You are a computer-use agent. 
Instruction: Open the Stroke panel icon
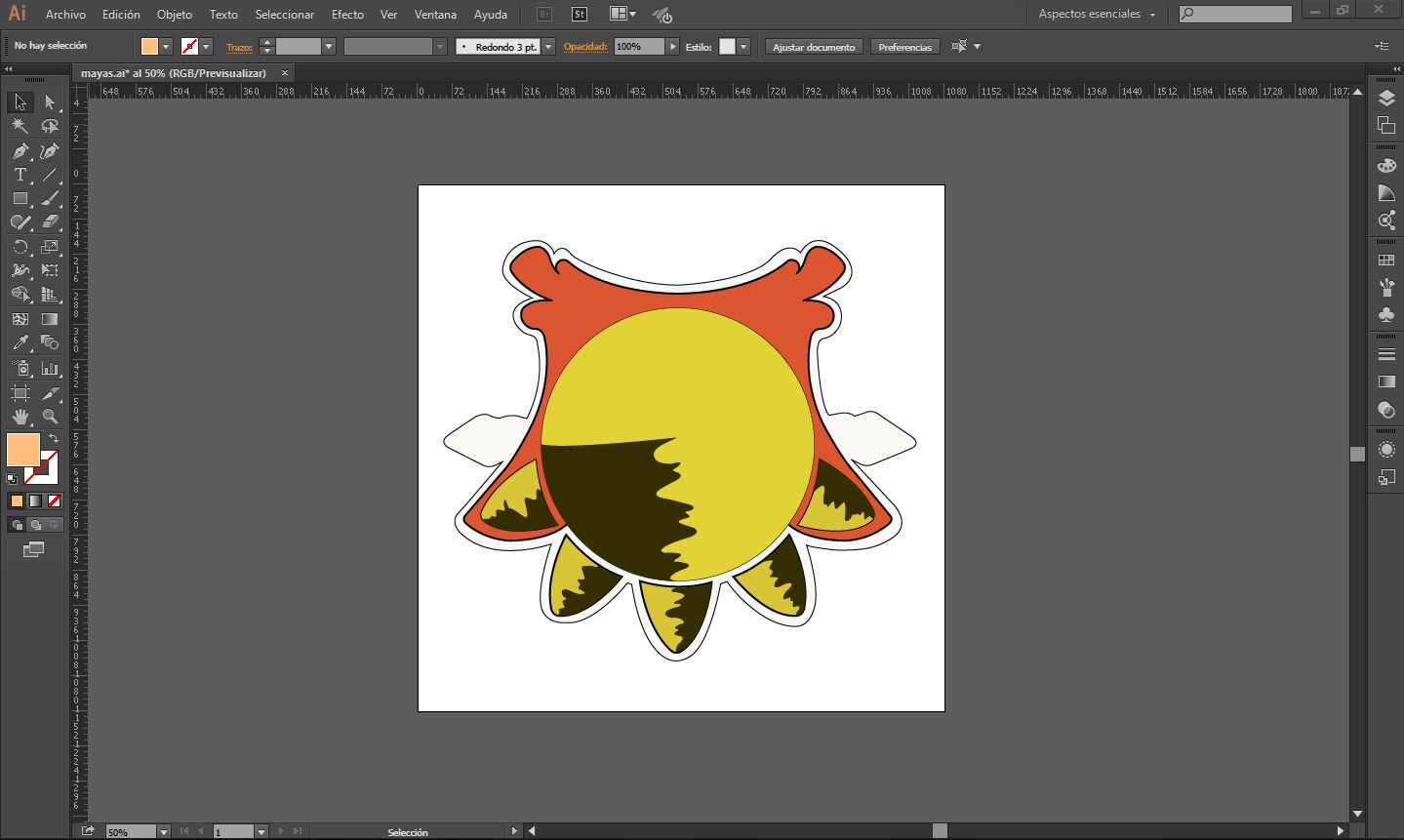click(1386, 355)
